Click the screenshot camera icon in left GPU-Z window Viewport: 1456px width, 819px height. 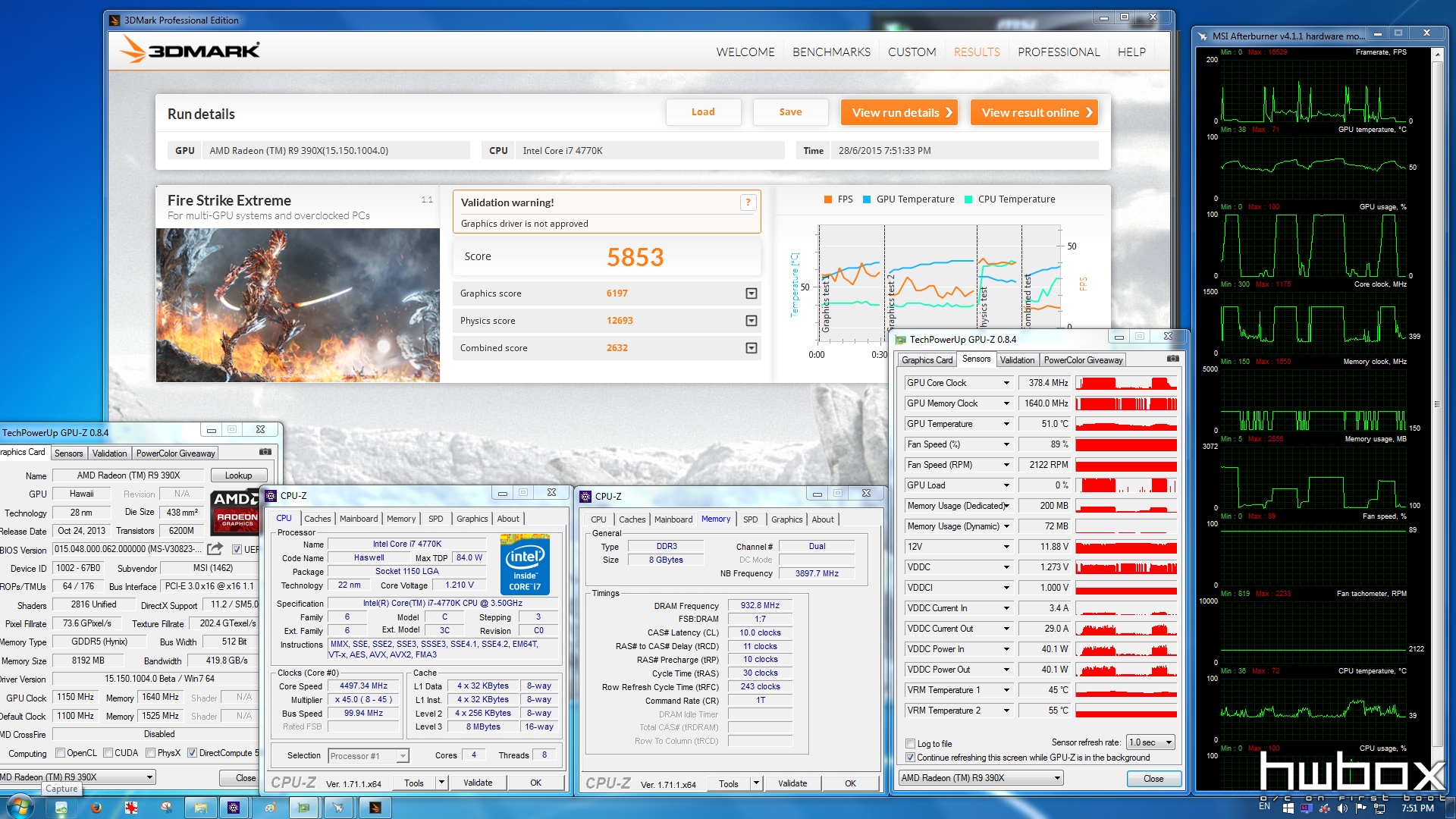coord(265,452)
